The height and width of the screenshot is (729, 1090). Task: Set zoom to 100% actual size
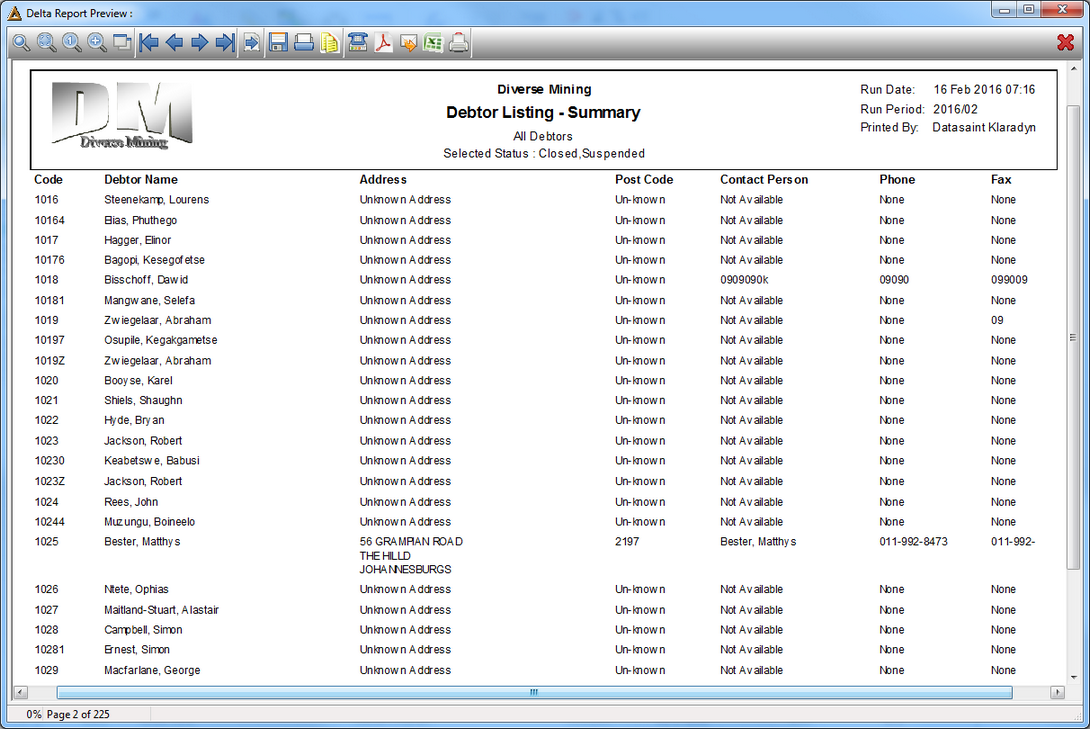(x=72, y=43)
